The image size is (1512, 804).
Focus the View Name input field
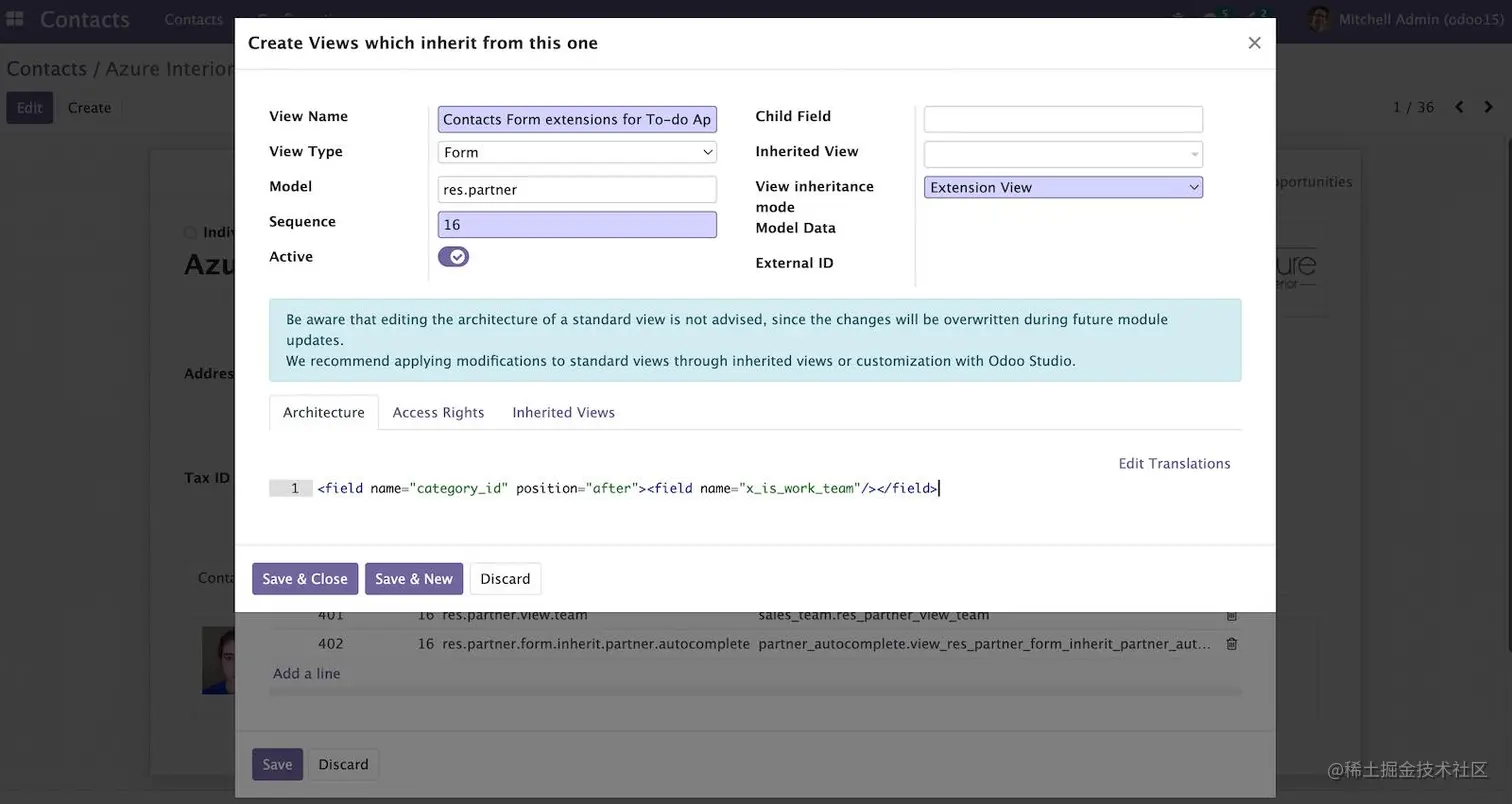point(577,119)
